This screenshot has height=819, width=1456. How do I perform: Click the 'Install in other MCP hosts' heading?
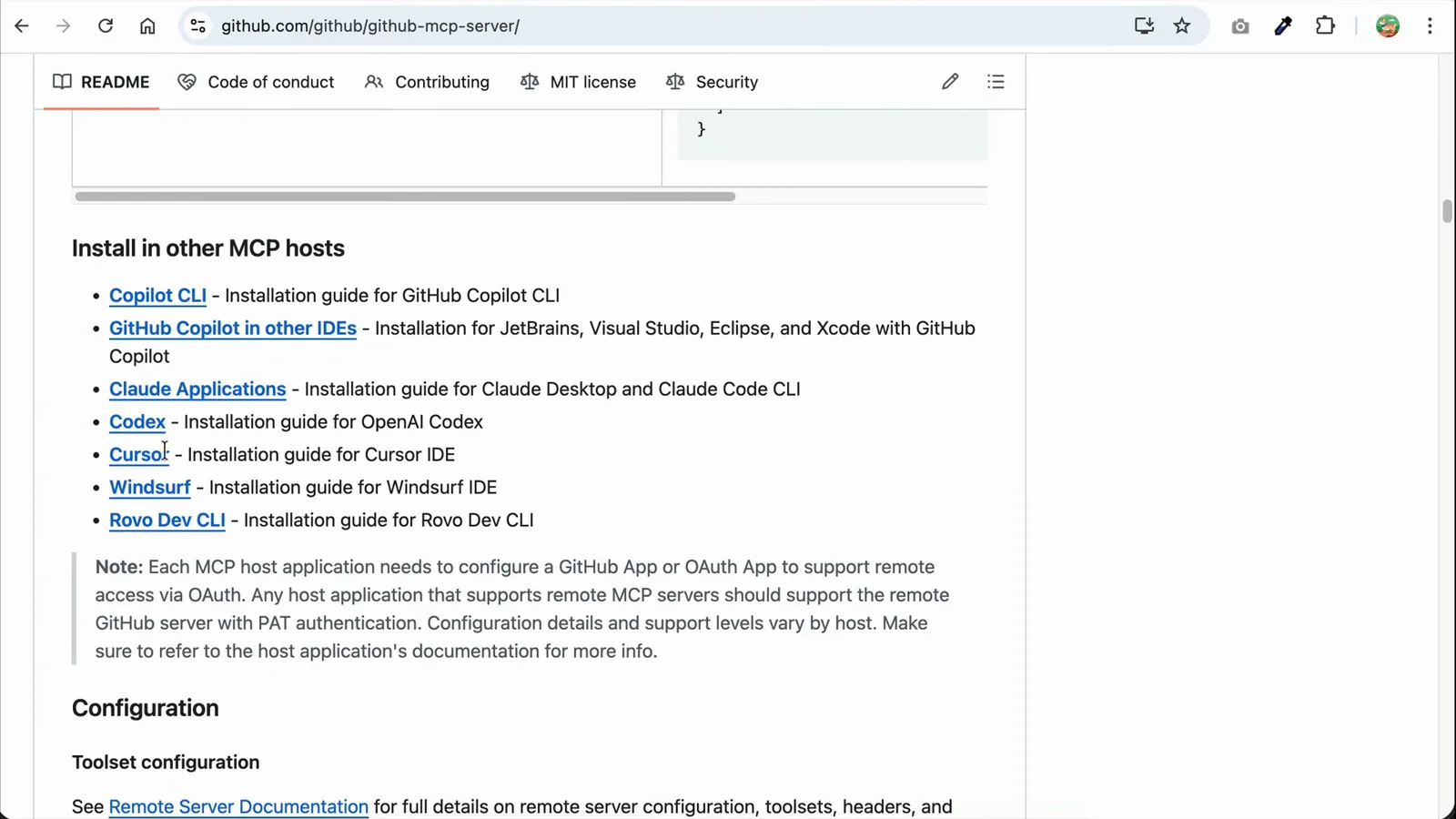208,248
